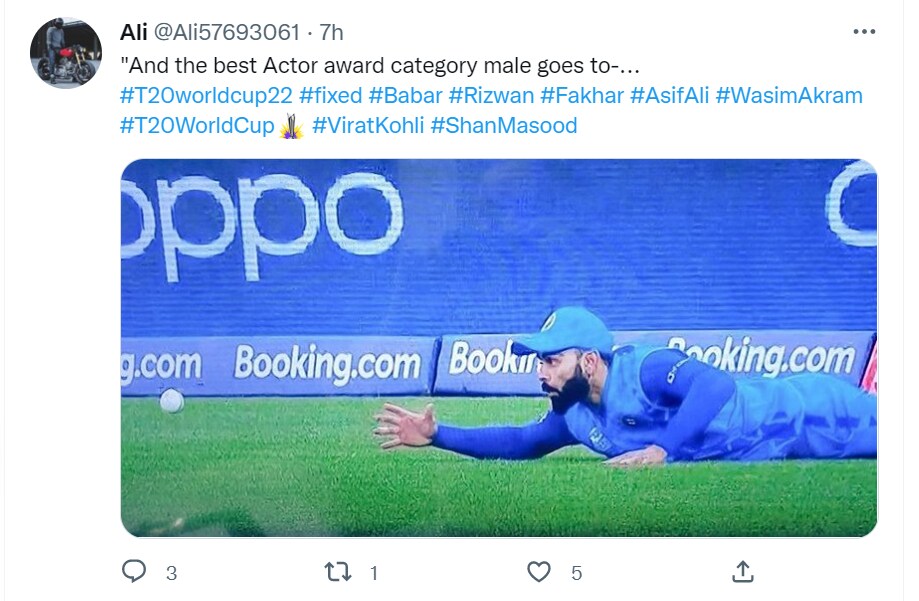Image resolution: width=919 pixels, height=601 pixels.
Task: Open the tweet's more options menu
Action: [864, 32]
